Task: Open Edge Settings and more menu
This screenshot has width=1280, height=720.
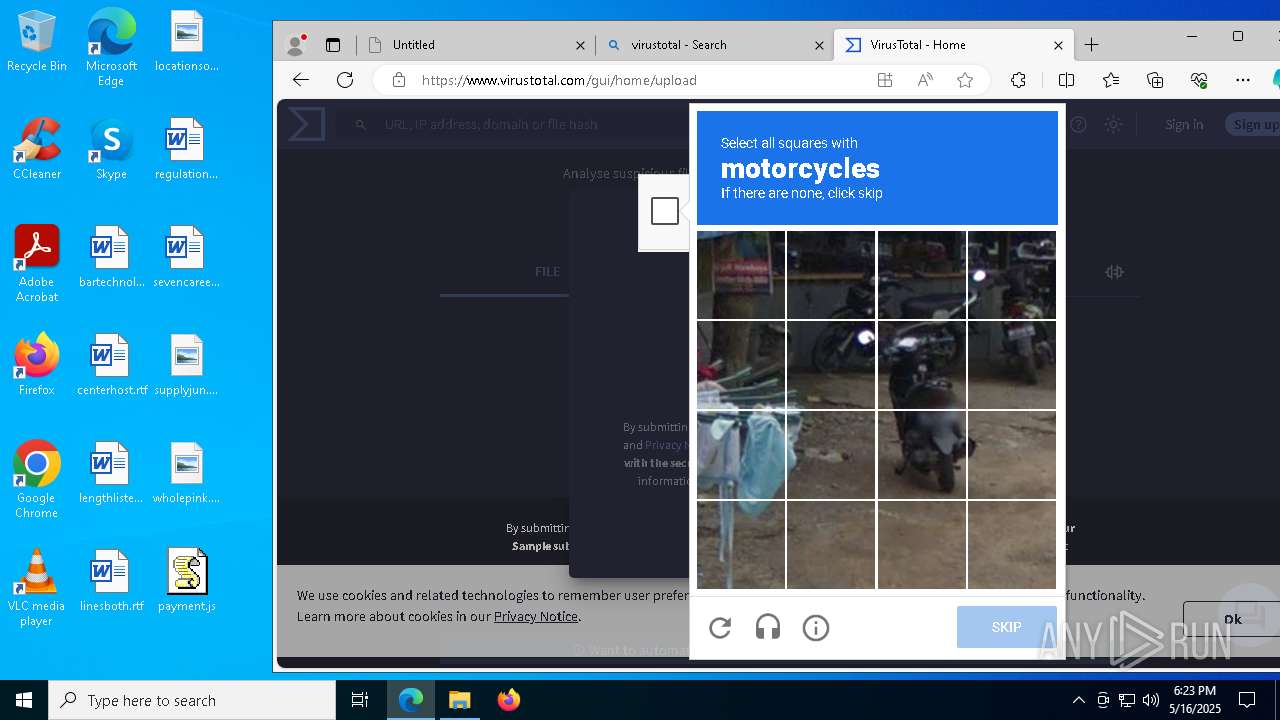Action: coord(1243,80)
